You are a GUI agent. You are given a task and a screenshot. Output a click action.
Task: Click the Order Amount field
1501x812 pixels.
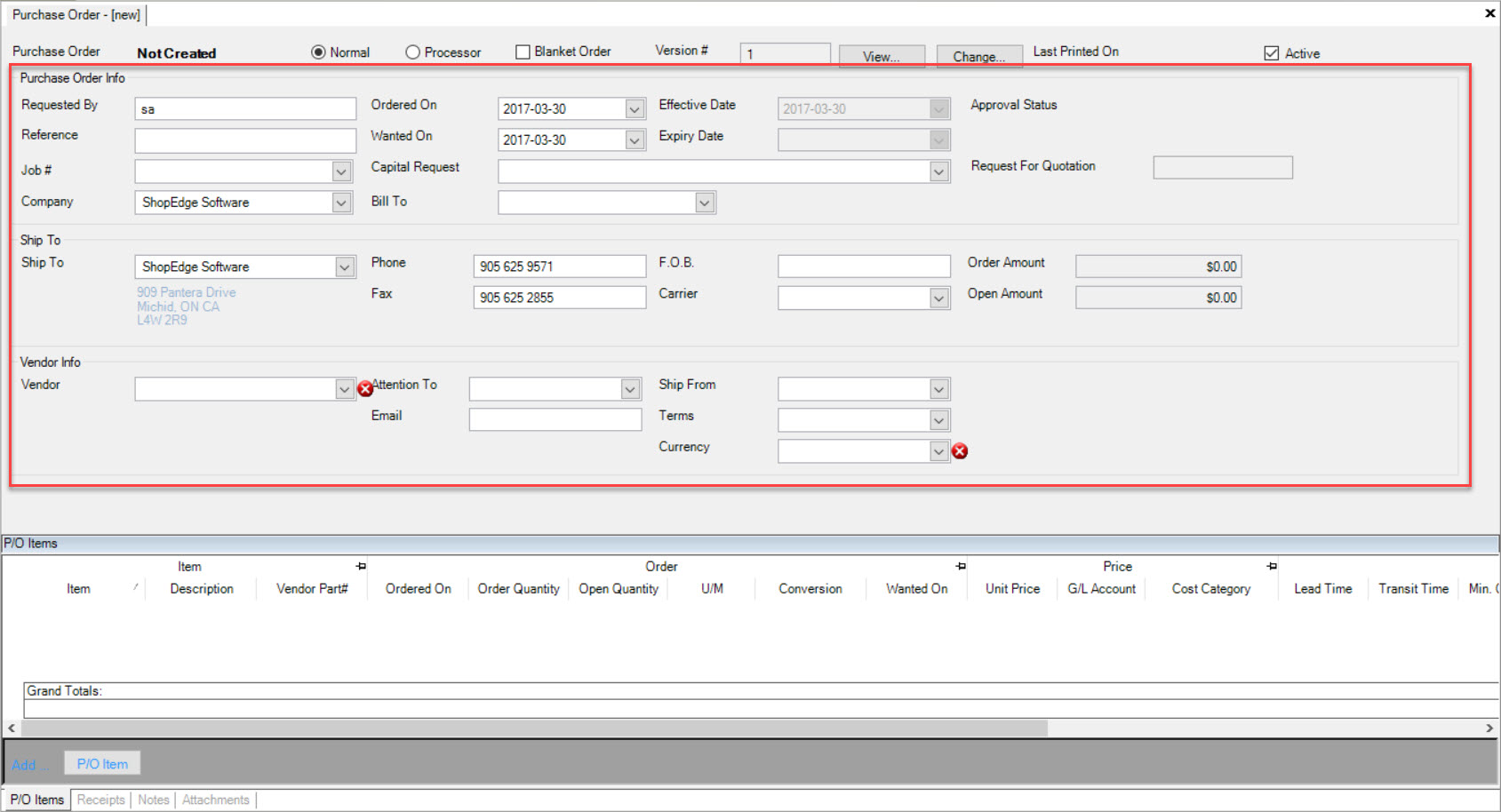1159,267
